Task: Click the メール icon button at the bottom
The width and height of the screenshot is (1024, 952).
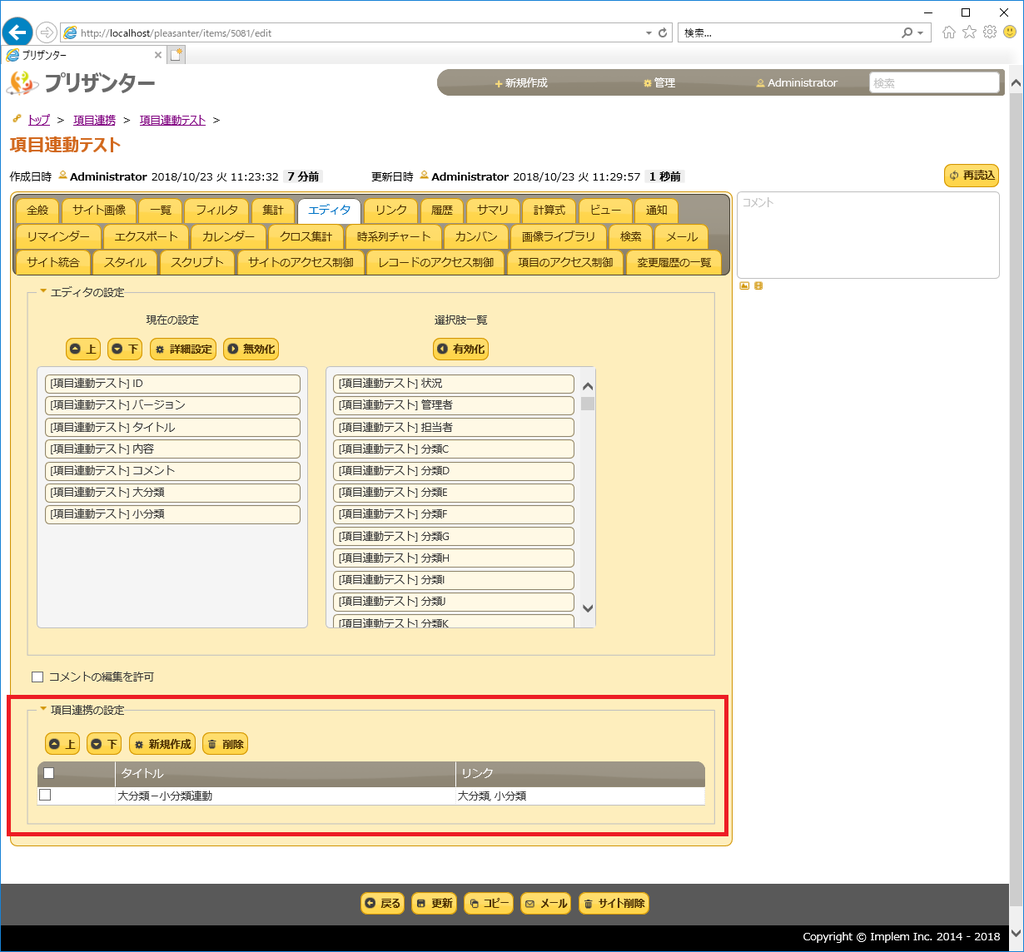Action: click(545, 902)
